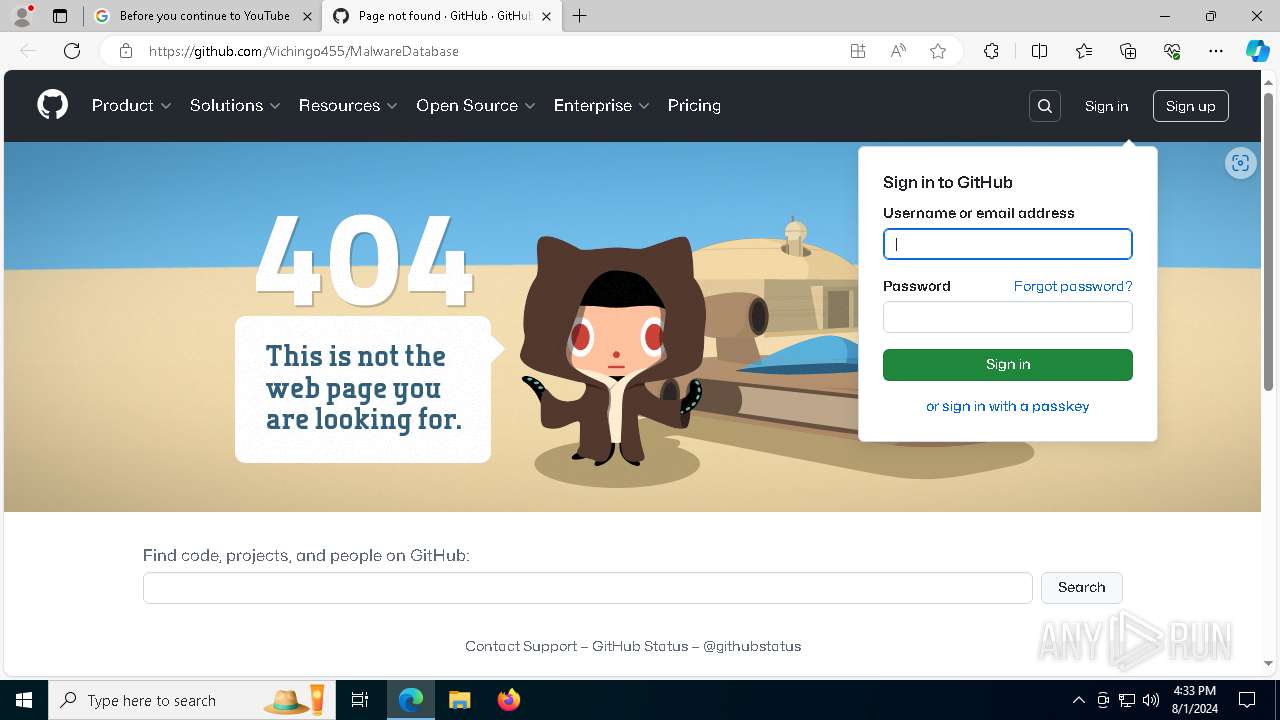This screenshot has width=1280, height=720.
Task: Toggle split screen icon
Action: point(1039,51)
